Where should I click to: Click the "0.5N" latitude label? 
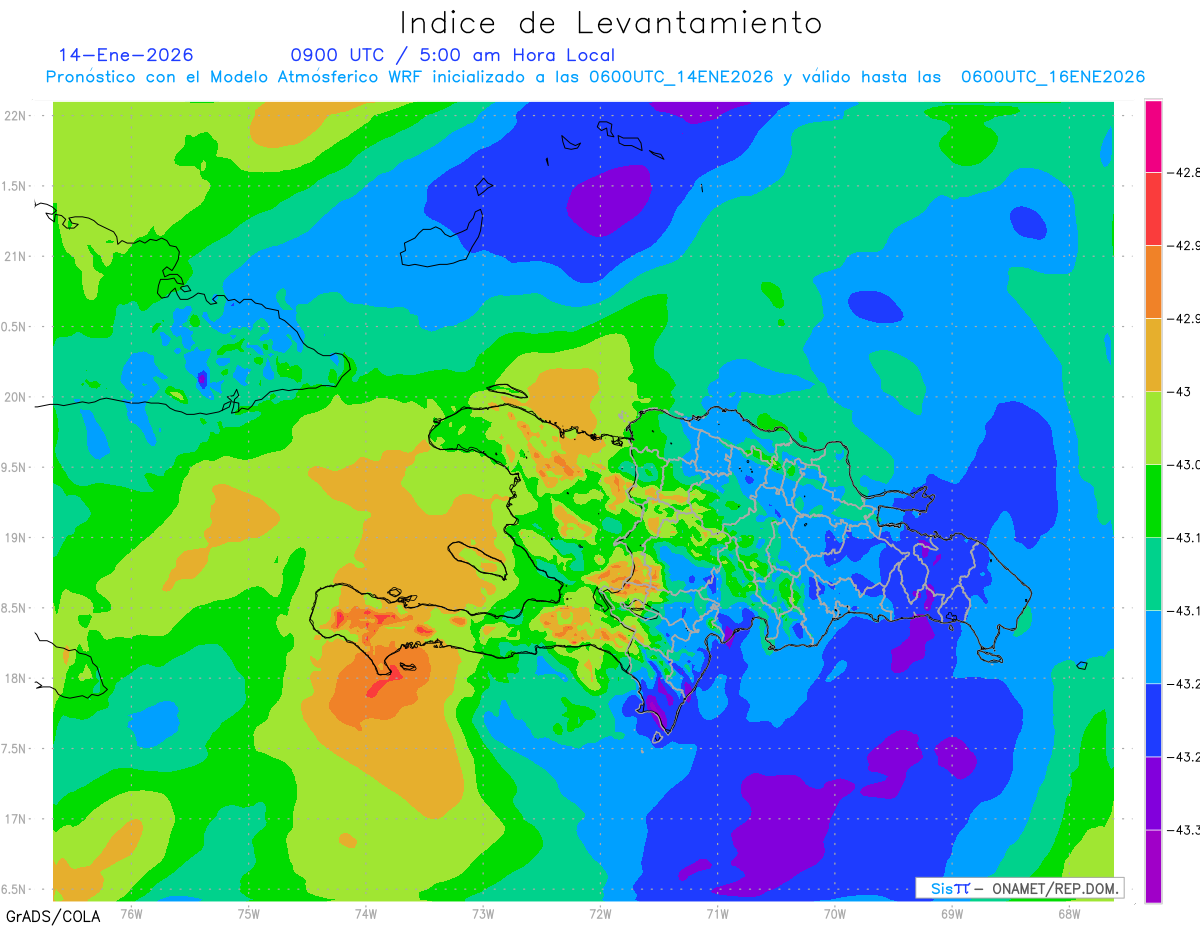pyautogui.click(x=15, y=327)
